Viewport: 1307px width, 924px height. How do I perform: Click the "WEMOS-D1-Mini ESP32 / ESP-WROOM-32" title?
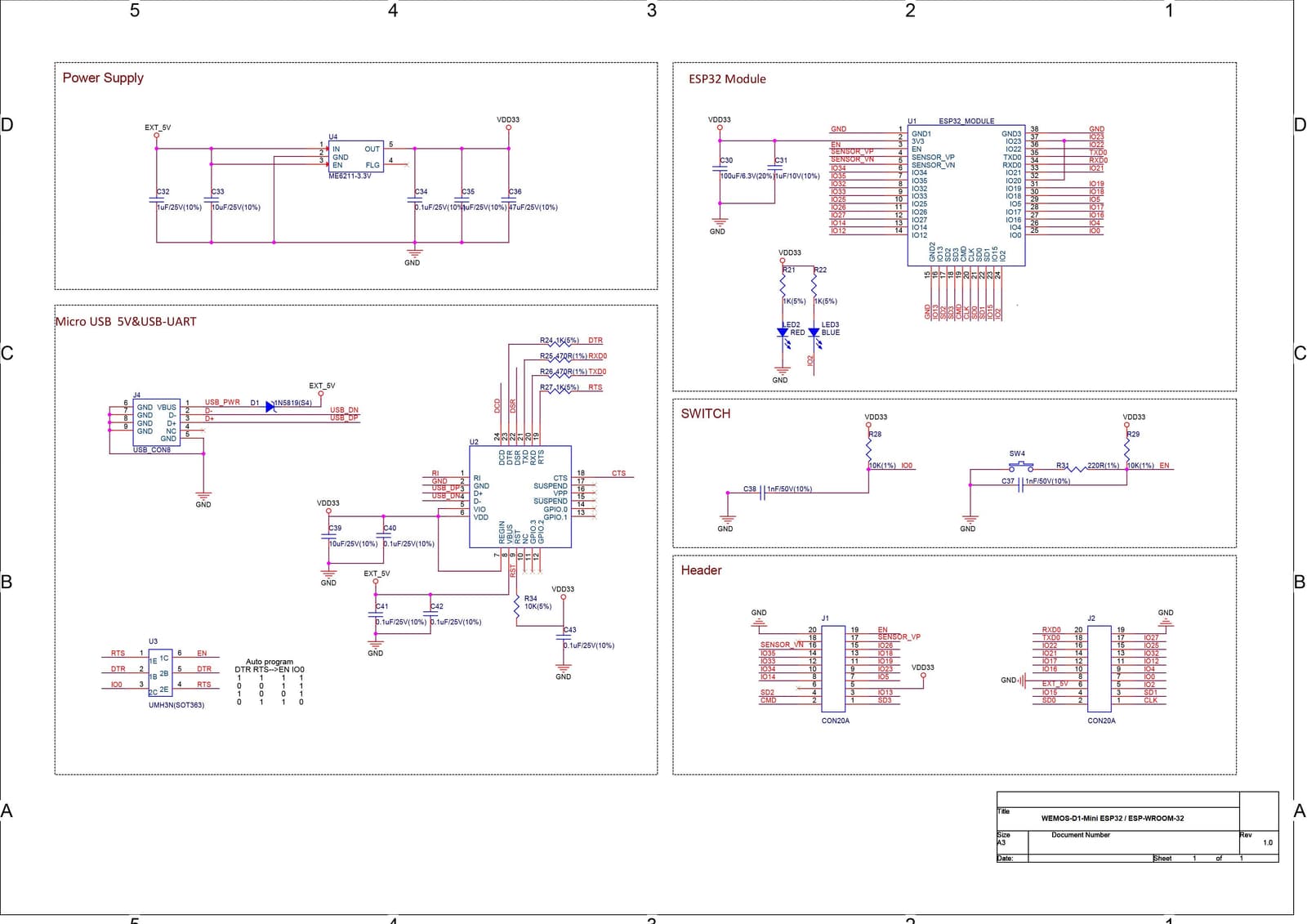(1113, 818)
